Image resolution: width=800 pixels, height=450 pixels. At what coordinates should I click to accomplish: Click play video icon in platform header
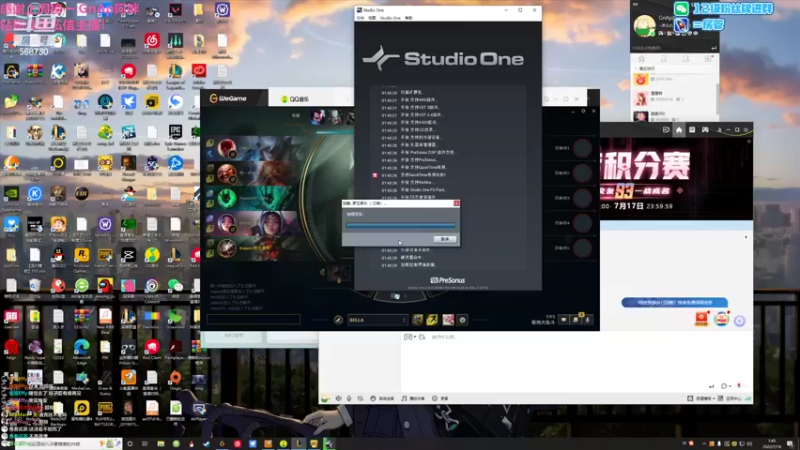click(666, 130)
